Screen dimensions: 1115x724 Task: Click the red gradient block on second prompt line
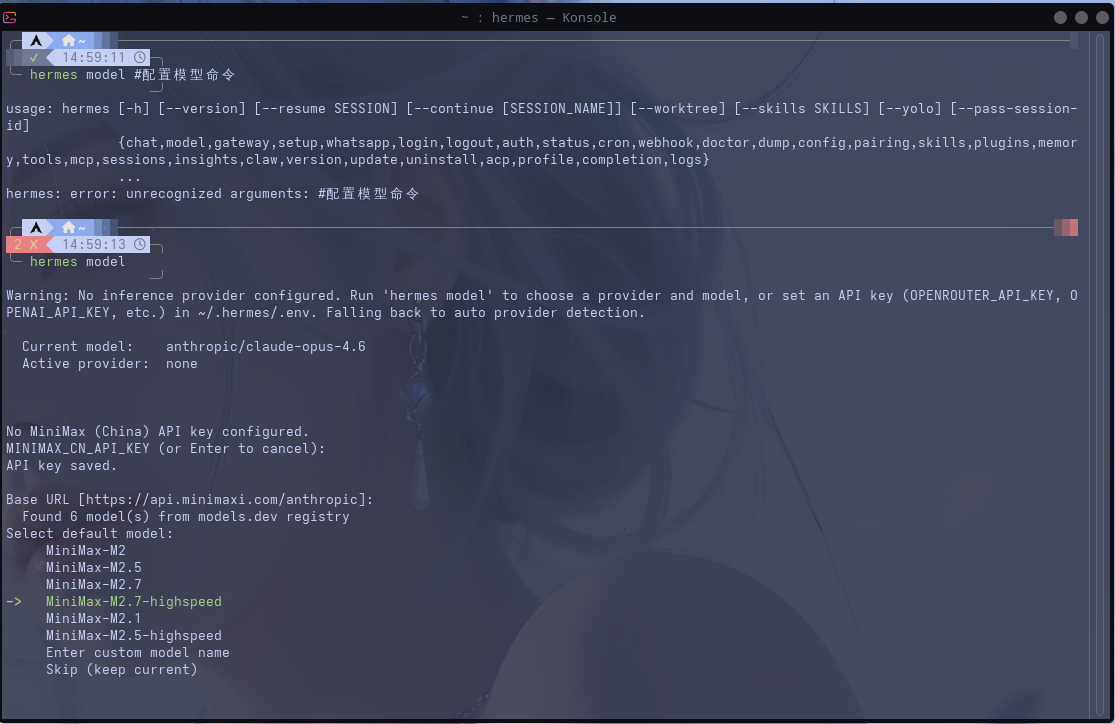1066,228
